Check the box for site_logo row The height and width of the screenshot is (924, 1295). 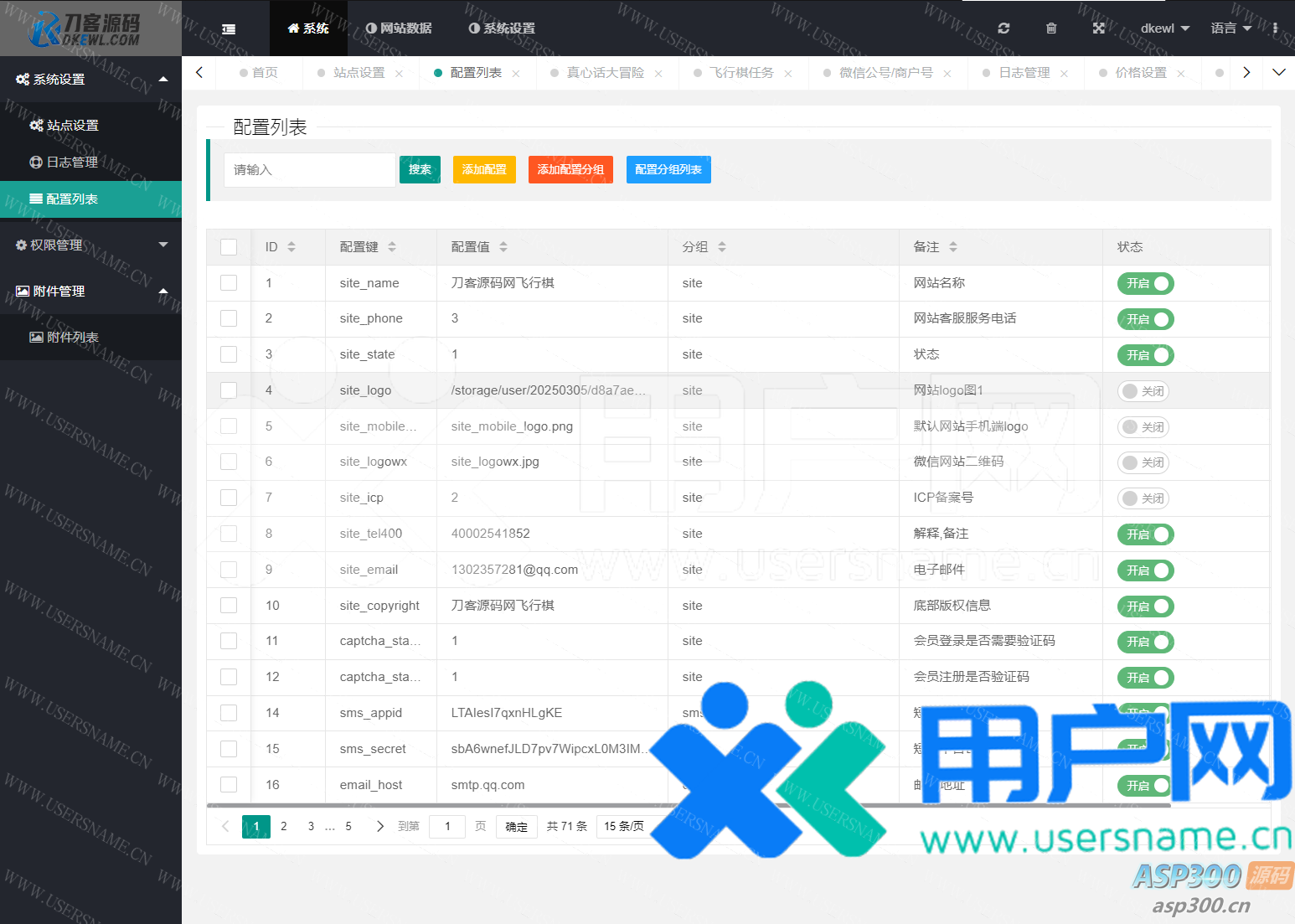[x=229, y=390]
